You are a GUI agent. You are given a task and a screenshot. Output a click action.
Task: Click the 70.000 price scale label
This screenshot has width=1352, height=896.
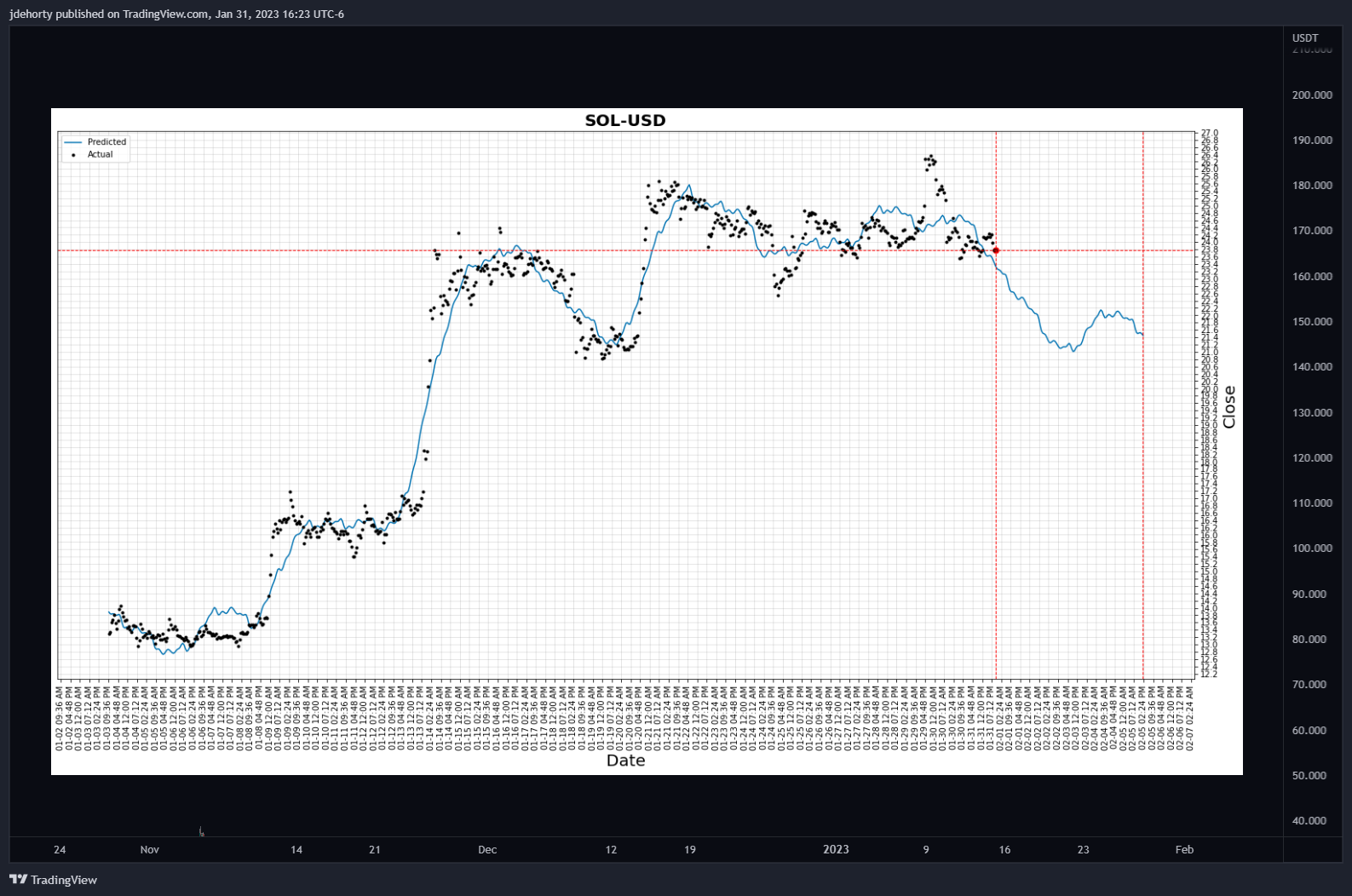(x=1309, y=684)
